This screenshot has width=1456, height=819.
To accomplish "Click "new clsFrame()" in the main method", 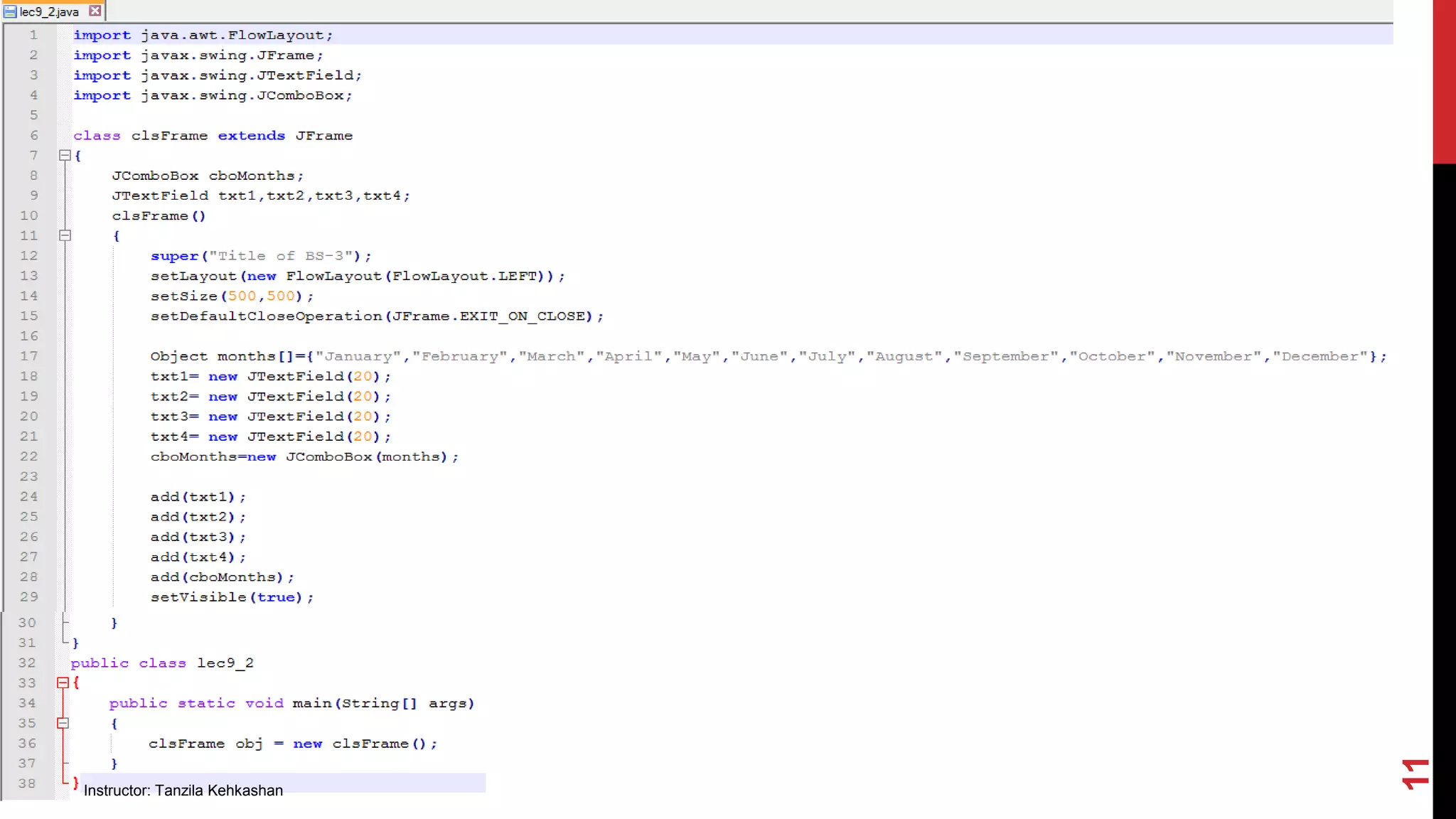I will (x=359, y=744).
